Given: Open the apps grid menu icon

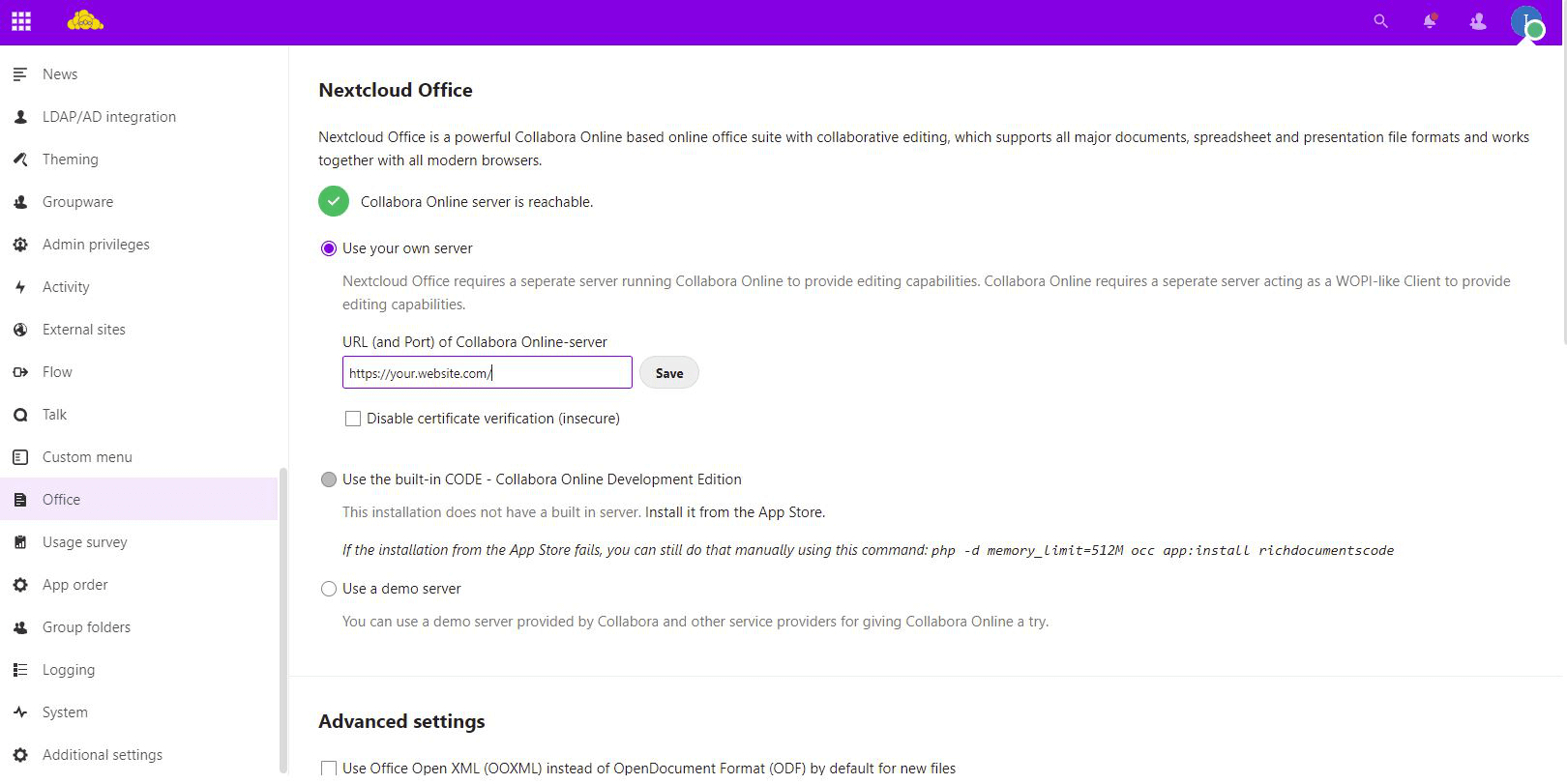Looking at the screenshot, I should tap(21, 21).
